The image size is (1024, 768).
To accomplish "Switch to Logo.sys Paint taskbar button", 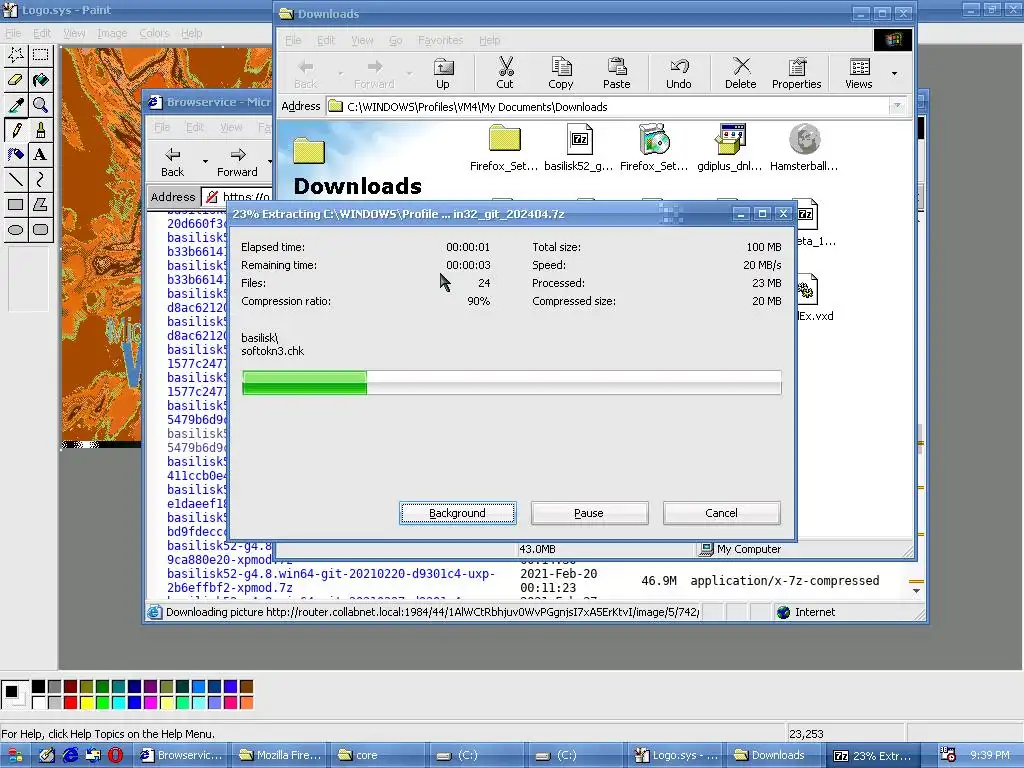I will click(676, 756).
